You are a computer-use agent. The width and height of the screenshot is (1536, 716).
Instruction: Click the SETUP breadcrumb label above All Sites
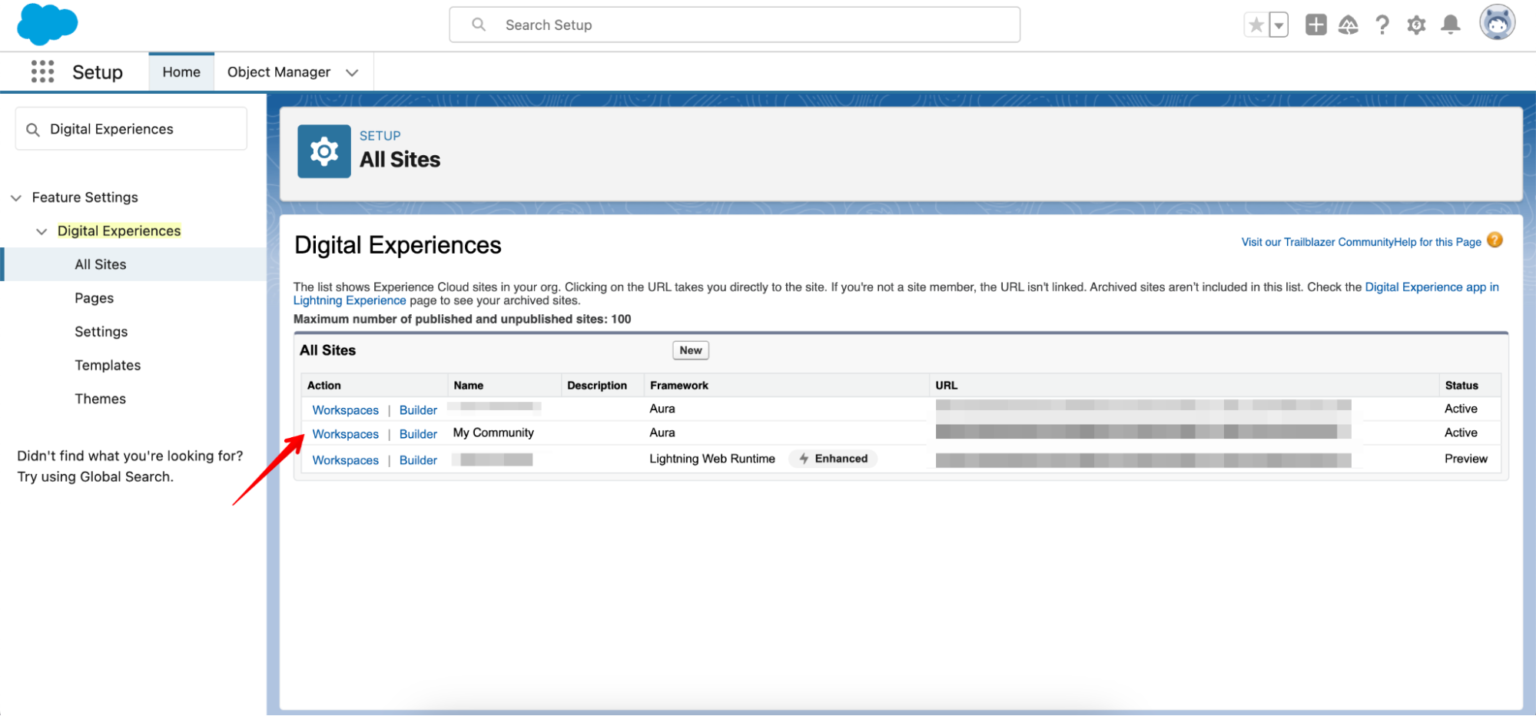[380, 136]
